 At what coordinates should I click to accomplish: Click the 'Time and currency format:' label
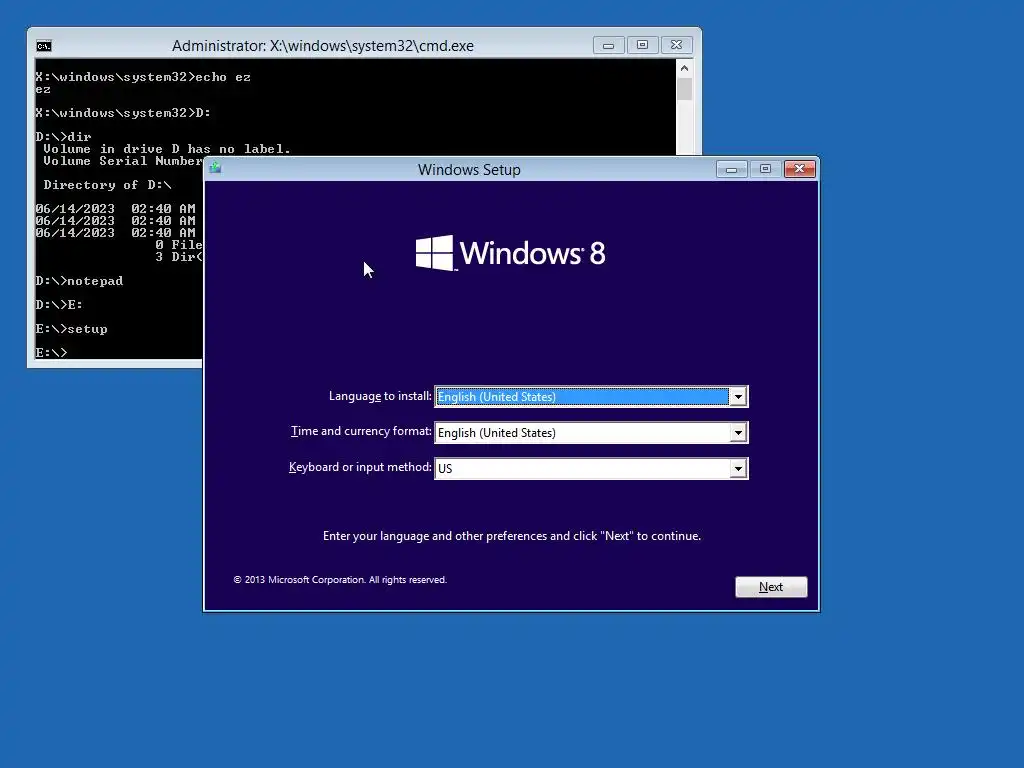click(361, 431)
